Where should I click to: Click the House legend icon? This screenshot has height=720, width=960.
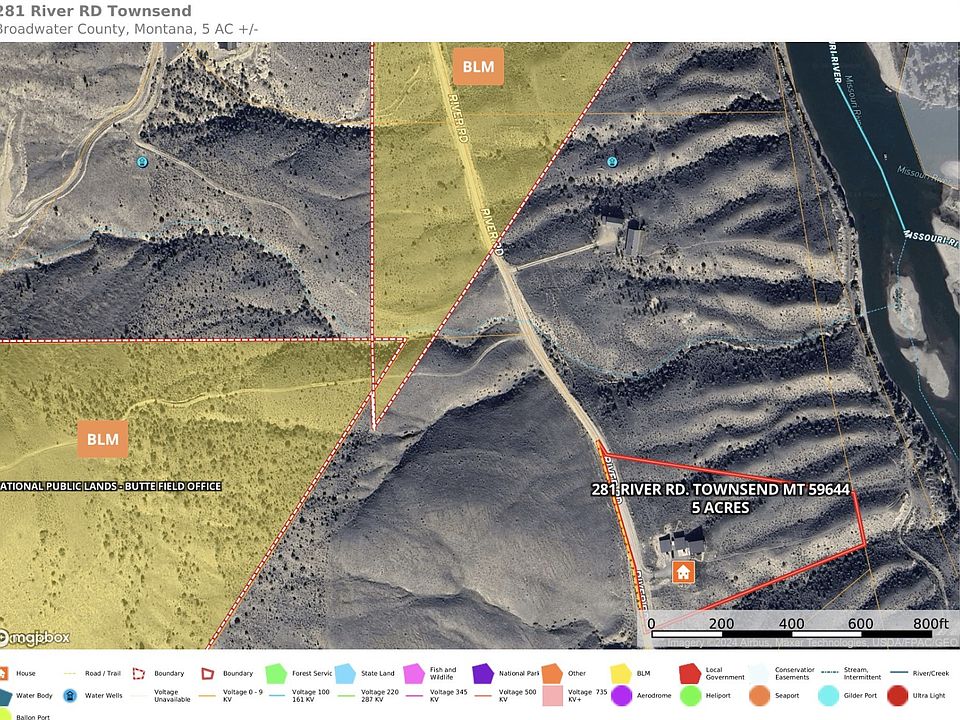click(4, 673)
